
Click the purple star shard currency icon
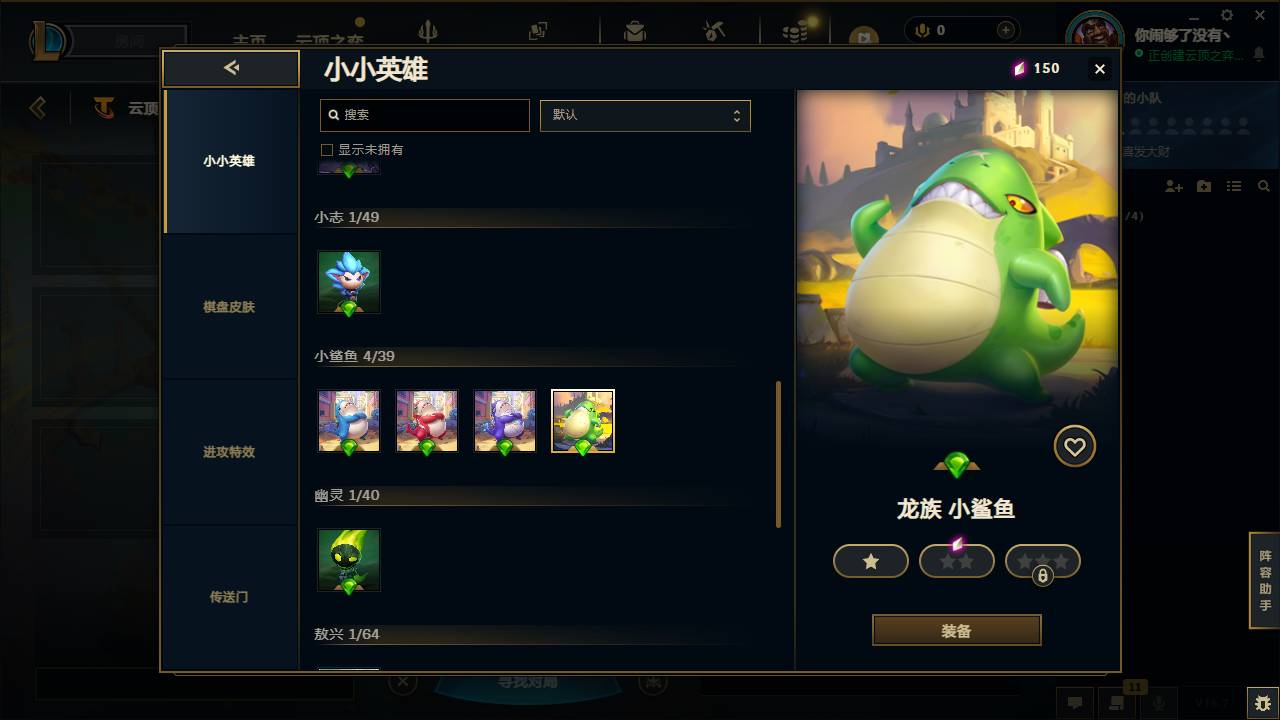(x=1019, y=68)
